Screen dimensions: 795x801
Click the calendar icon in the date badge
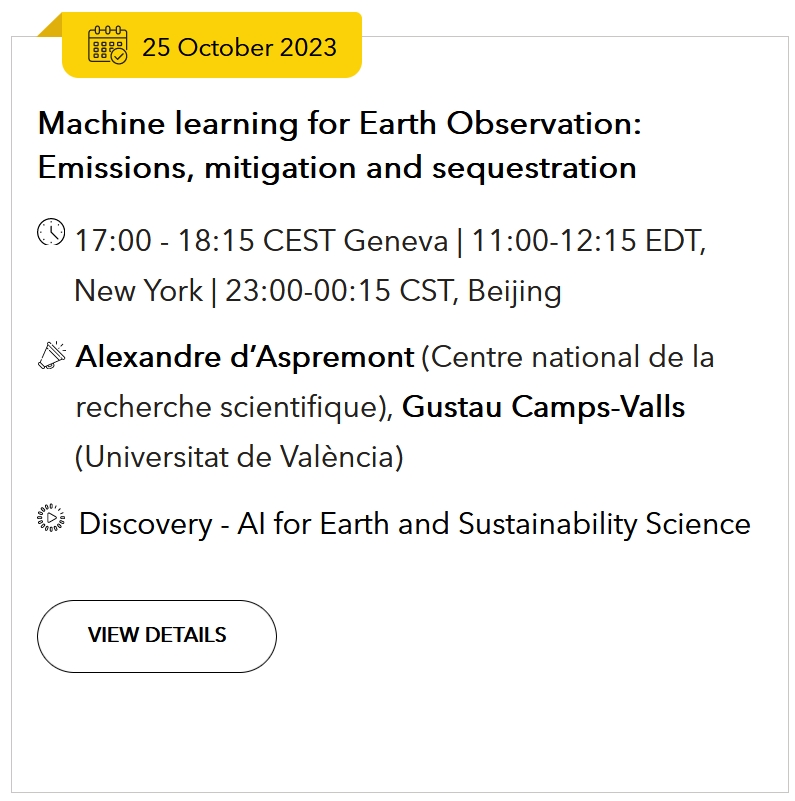[x=108, y=45]
